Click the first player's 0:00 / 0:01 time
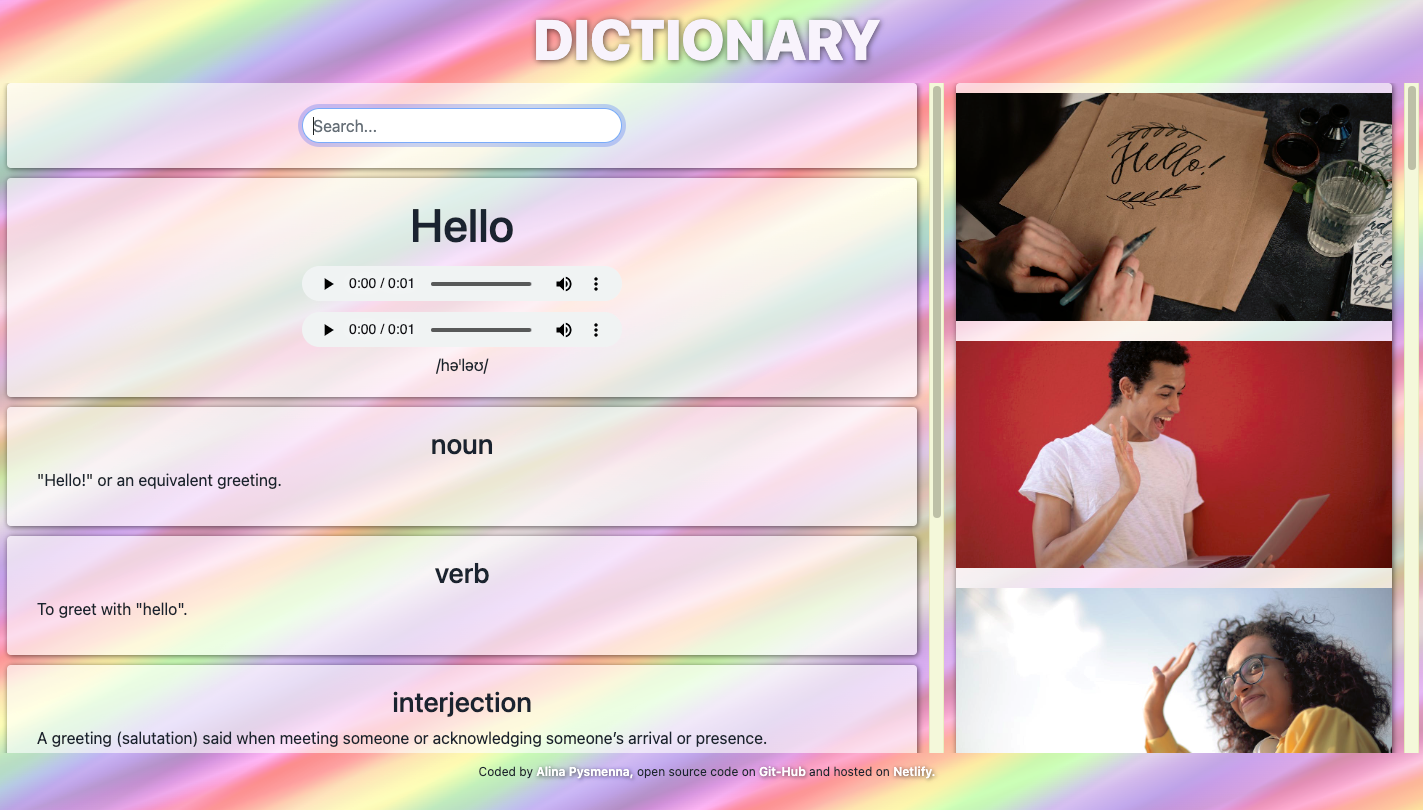1423x810 pixels. [381, 284]
